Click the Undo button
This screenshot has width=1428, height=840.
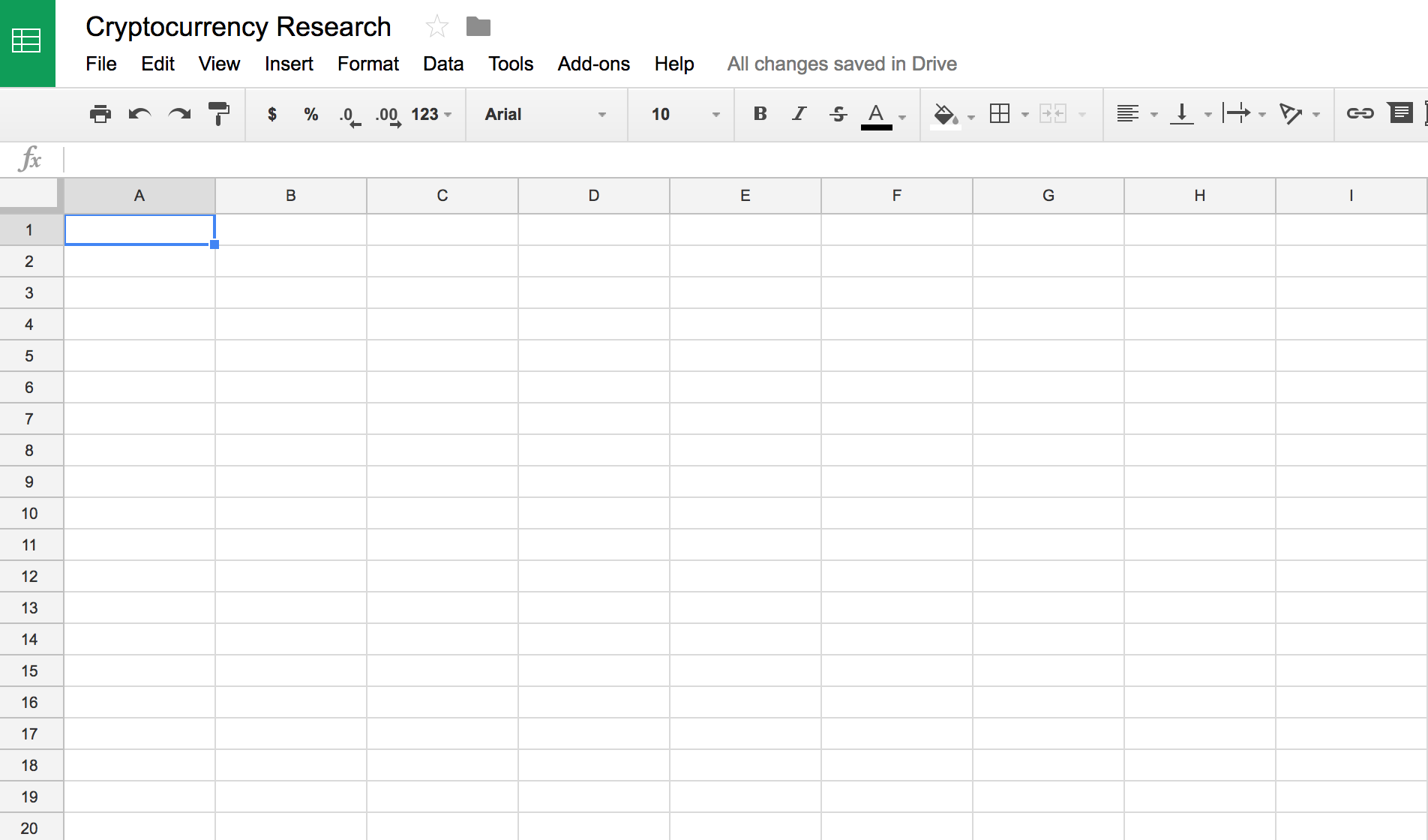139,114
